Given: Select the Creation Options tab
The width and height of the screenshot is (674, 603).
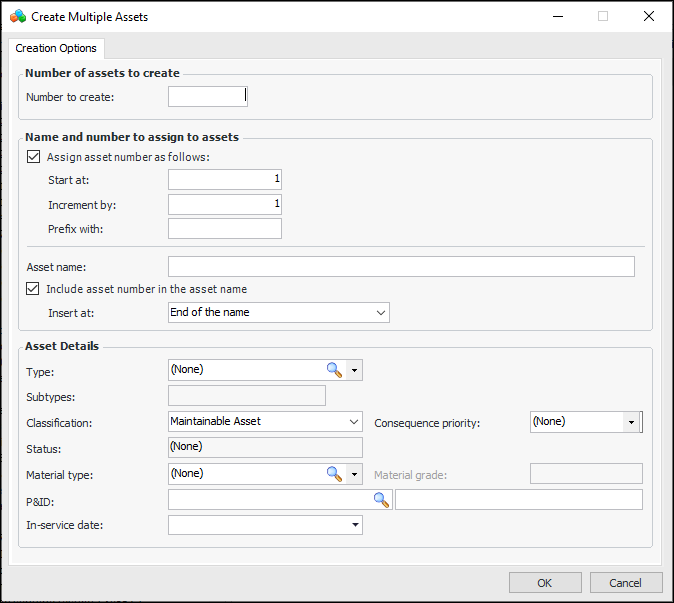Looking at the screenshot, I should (x=56, y=48).
